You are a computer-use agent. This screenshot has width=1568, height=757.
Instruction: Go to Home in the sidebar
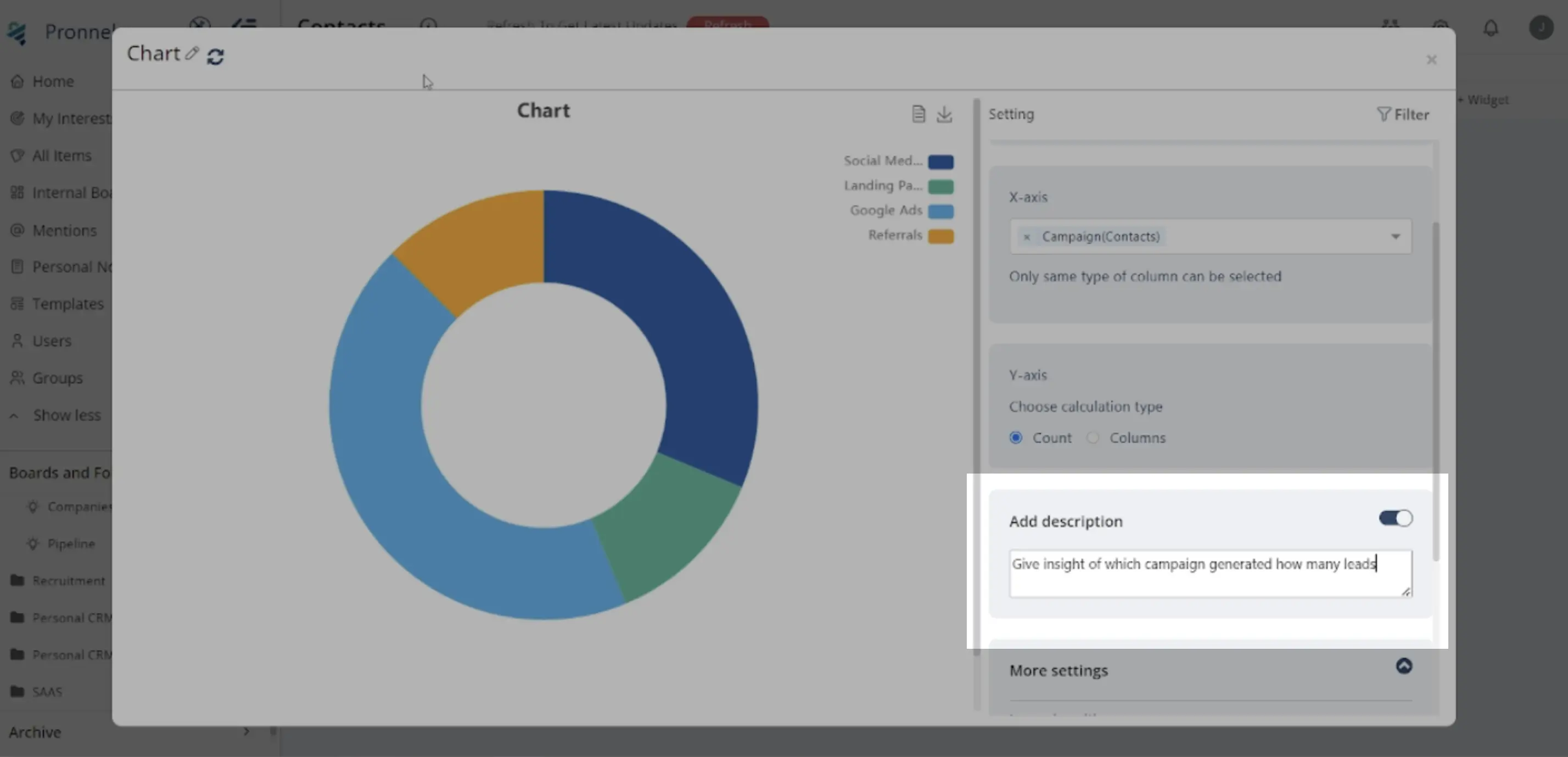tap(53, 81)
